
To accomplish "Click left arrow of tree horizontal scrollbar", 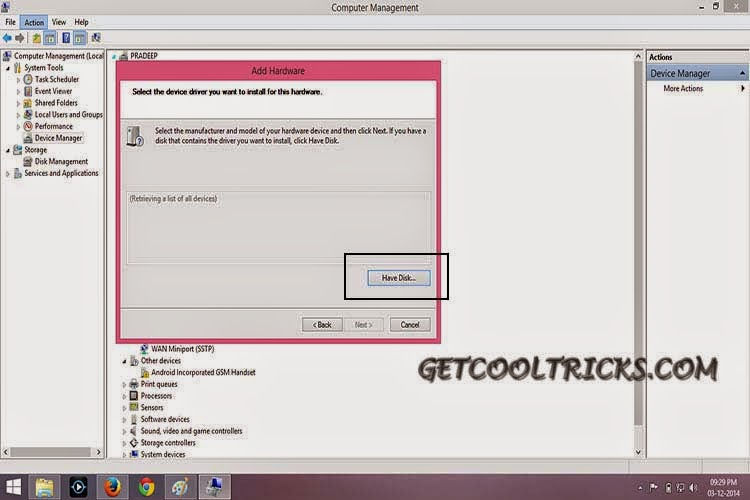I will [6, 452].
